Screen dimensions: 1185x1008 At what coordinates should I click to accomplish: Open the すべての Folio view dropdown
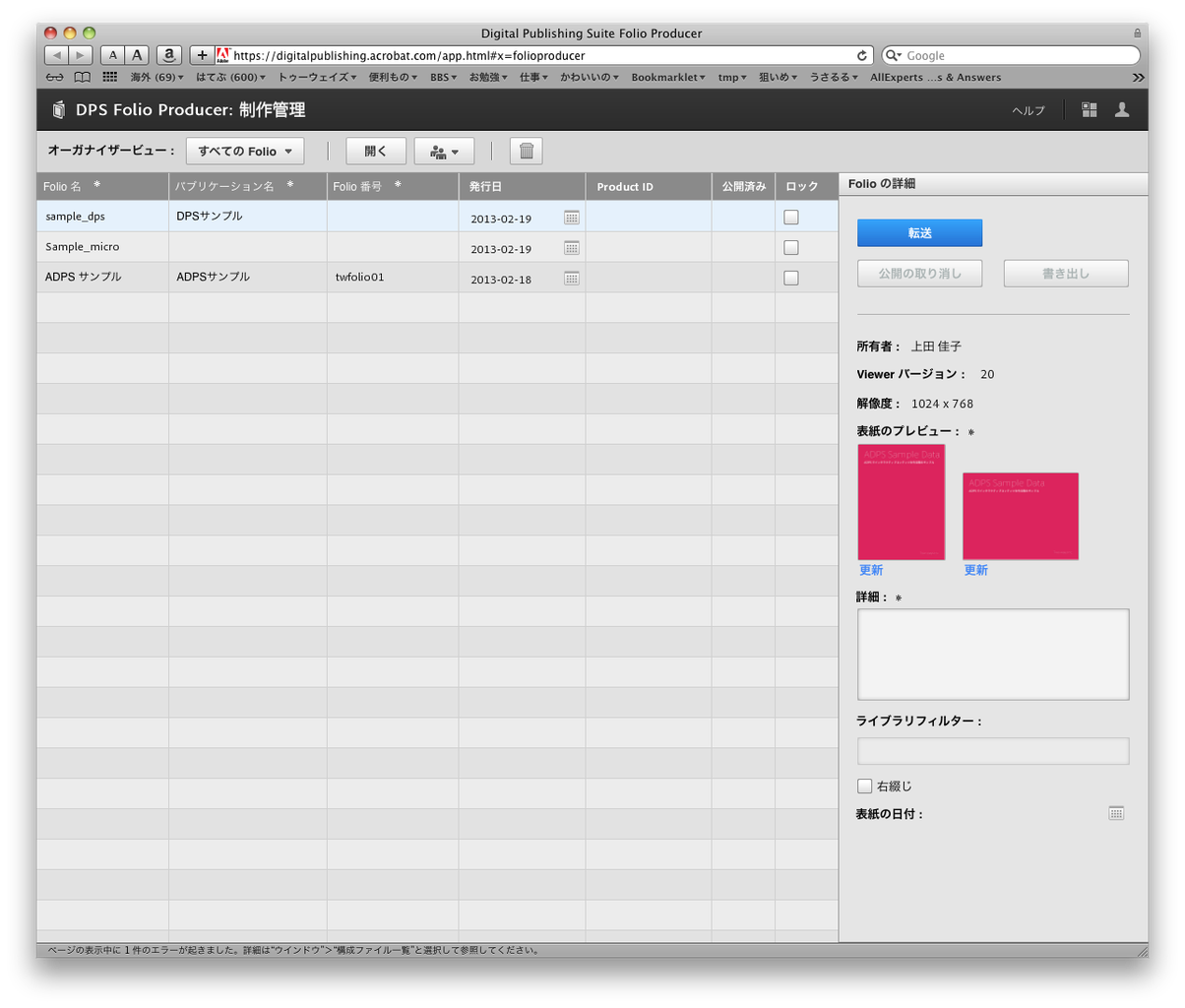point(245,151)
